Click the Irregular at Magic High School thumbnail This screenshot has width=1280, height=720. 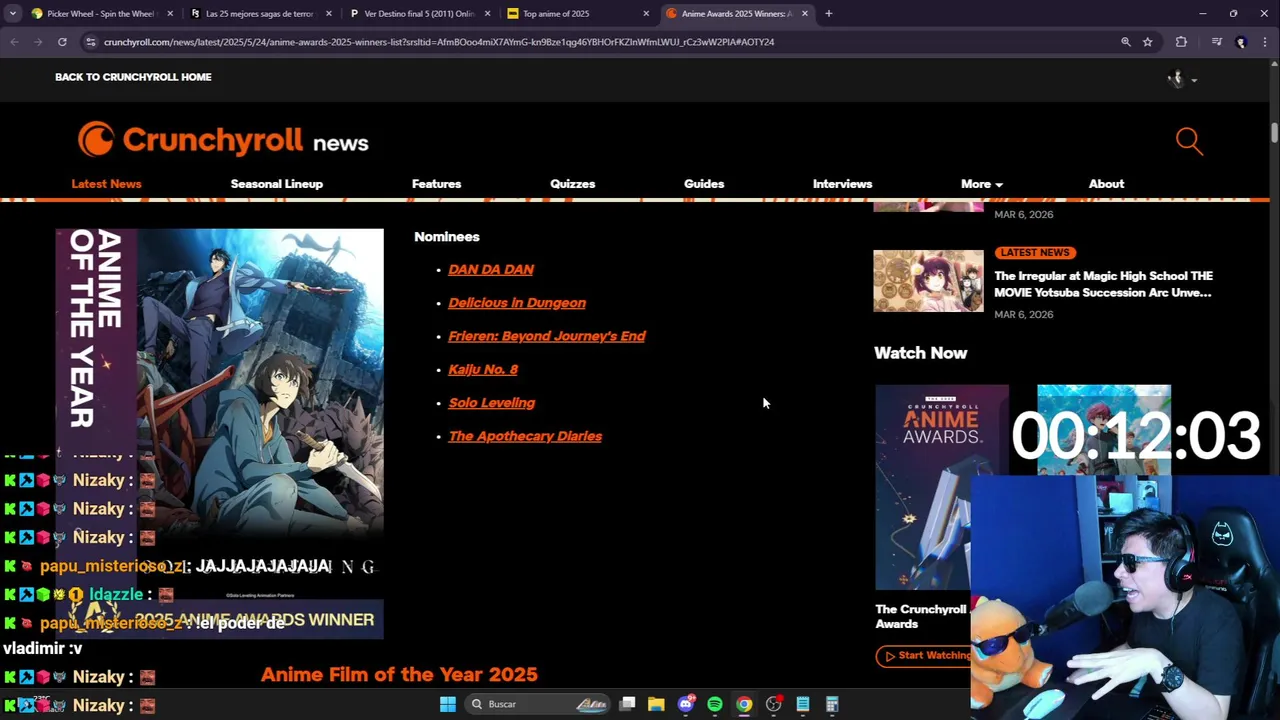point(928,281)
